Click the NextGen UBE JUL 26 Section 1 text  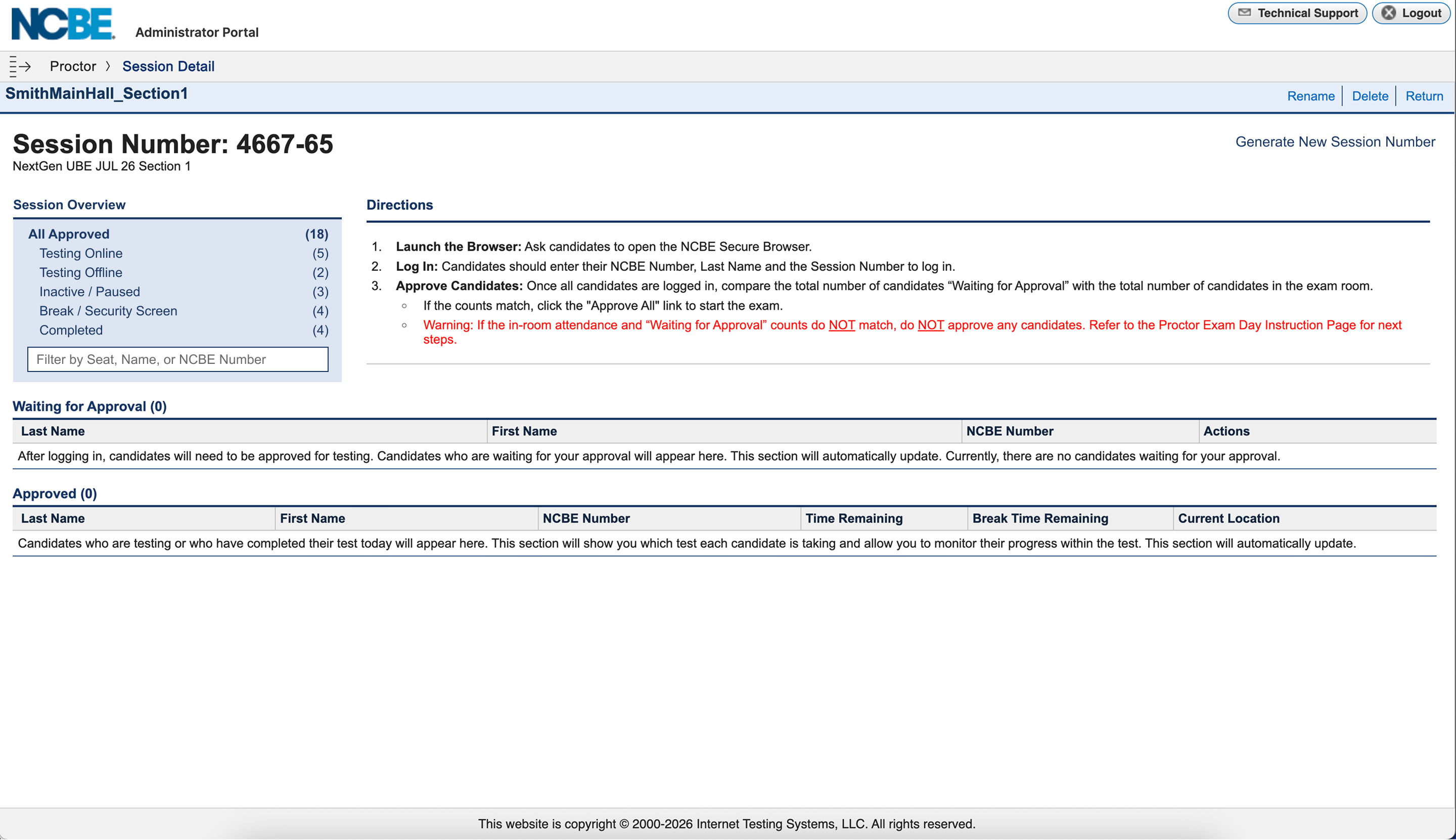[x=102, y=166]
